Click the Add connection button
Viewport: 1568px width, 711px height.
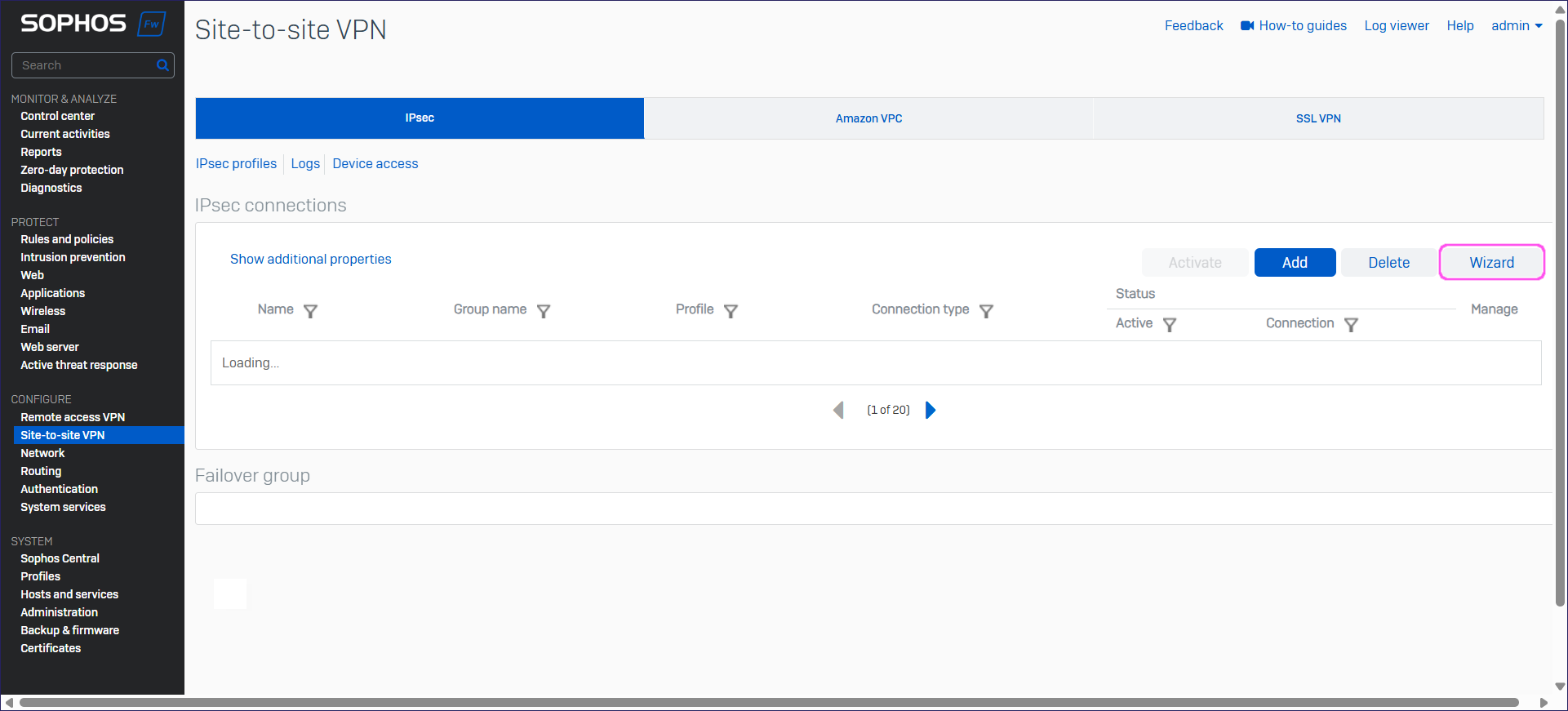(x=1295, y=263)
